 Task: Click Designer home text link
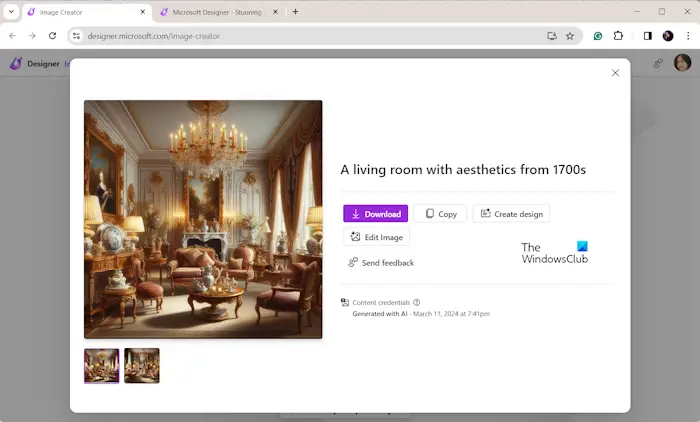tap(43, 64)
